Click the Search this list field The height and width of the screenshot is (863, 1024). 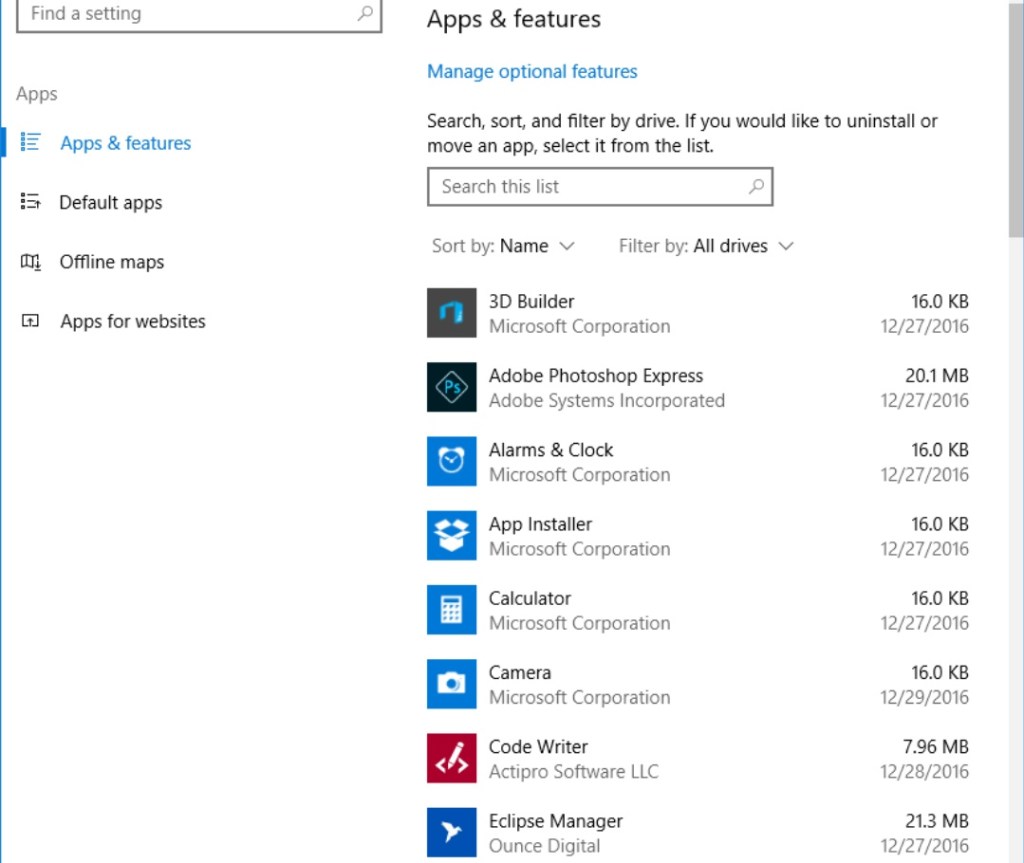[x=590, y=187]
